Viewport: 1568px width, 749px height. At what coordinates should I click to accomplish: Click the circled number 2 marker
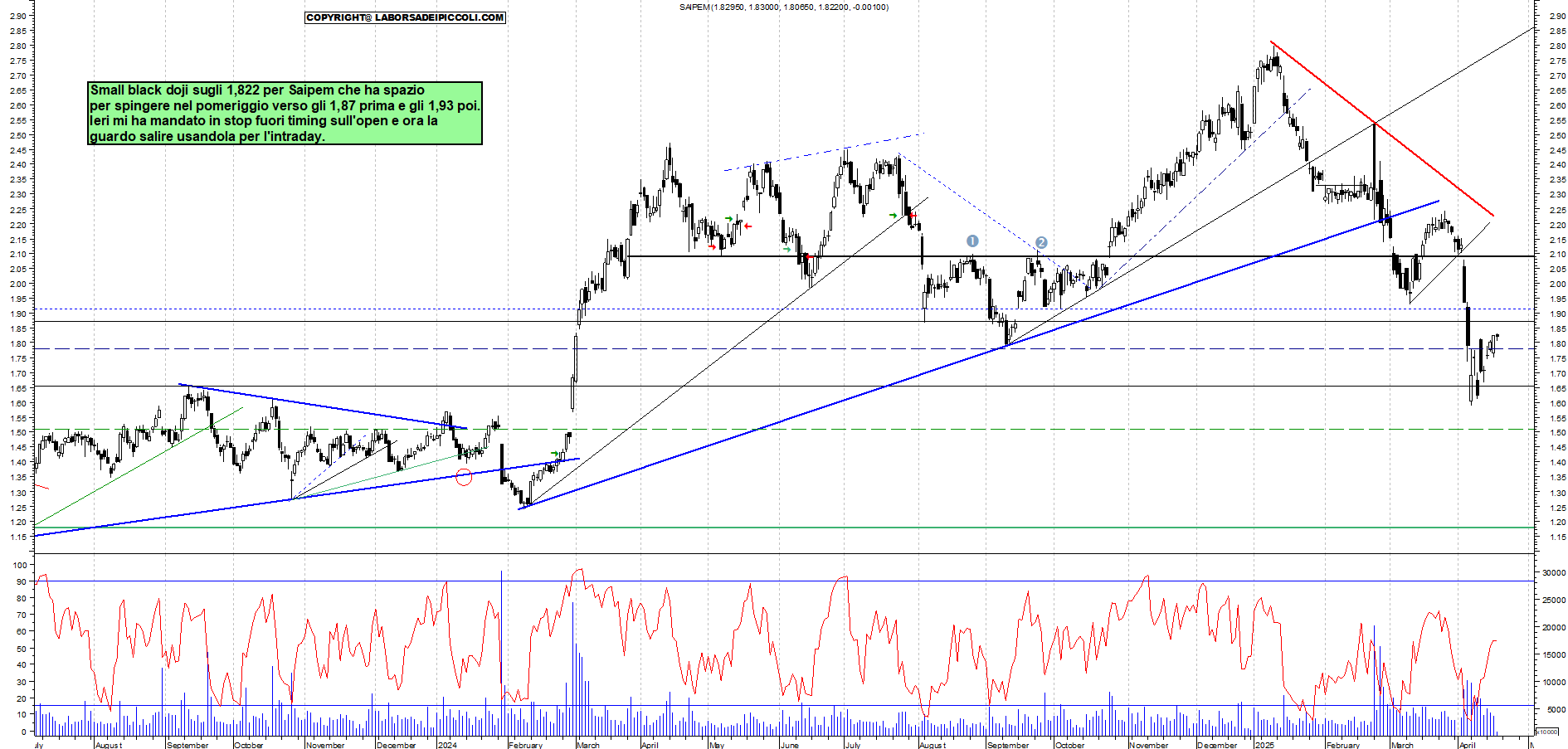coord(1041,243)
